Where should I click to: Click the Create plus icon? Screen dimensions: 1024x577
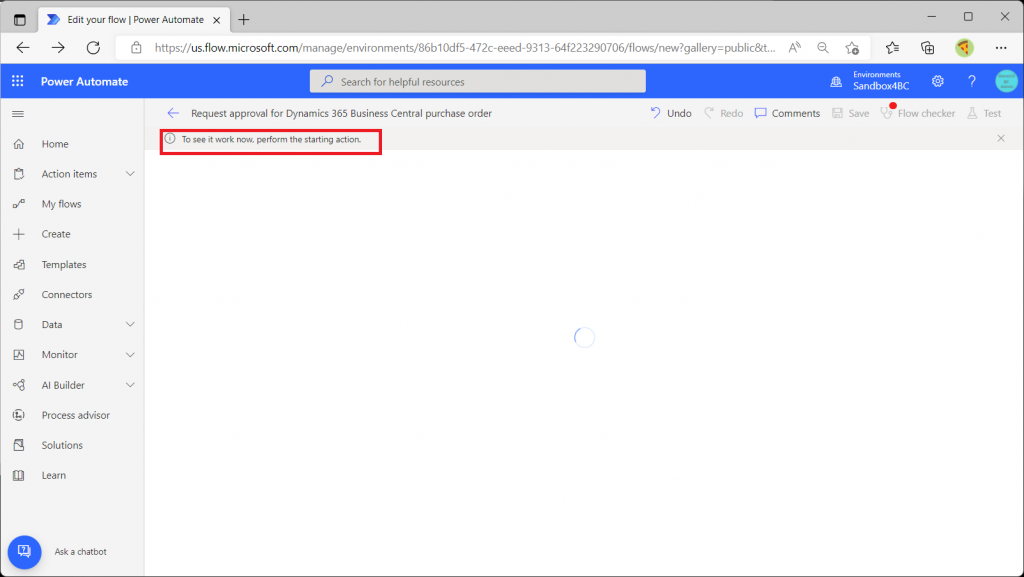(x=19, y=234)
